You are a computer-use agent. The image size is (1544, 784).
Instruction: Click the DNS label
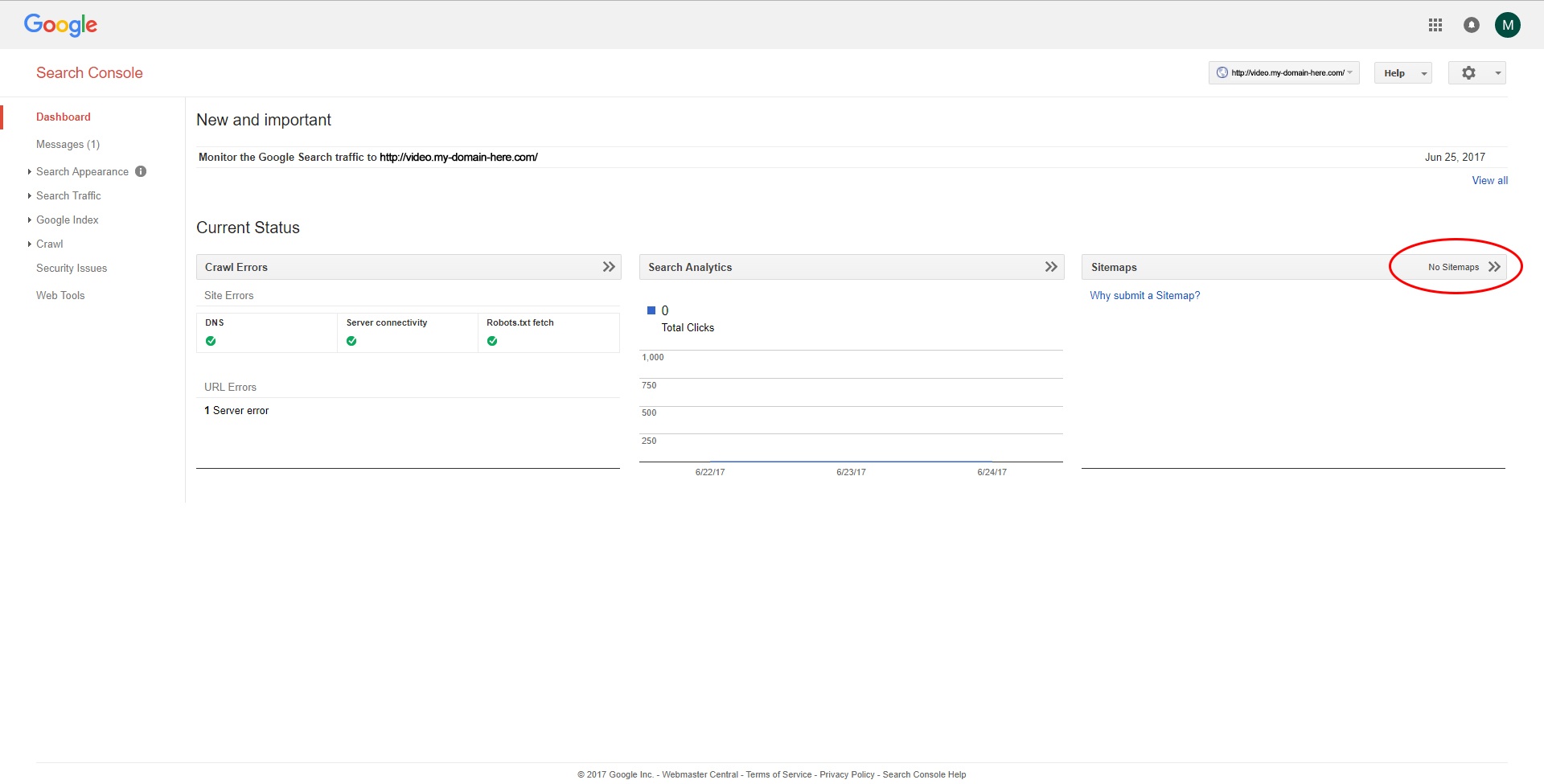click(x=215, y=322)
